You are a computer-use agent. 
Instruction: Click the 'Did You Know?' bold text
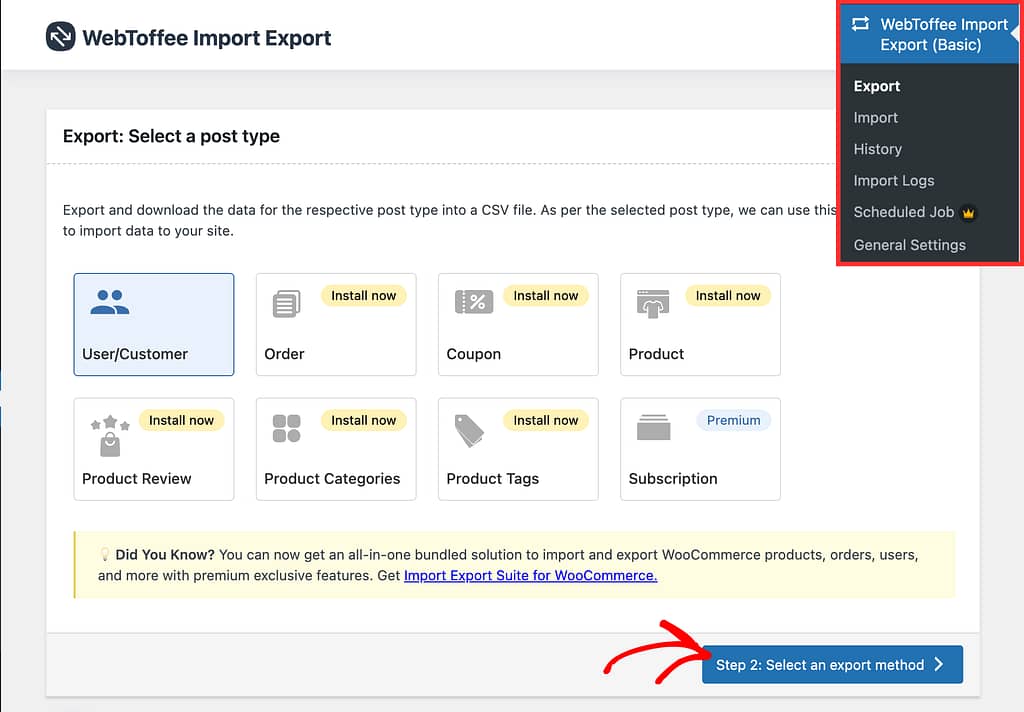165,555
